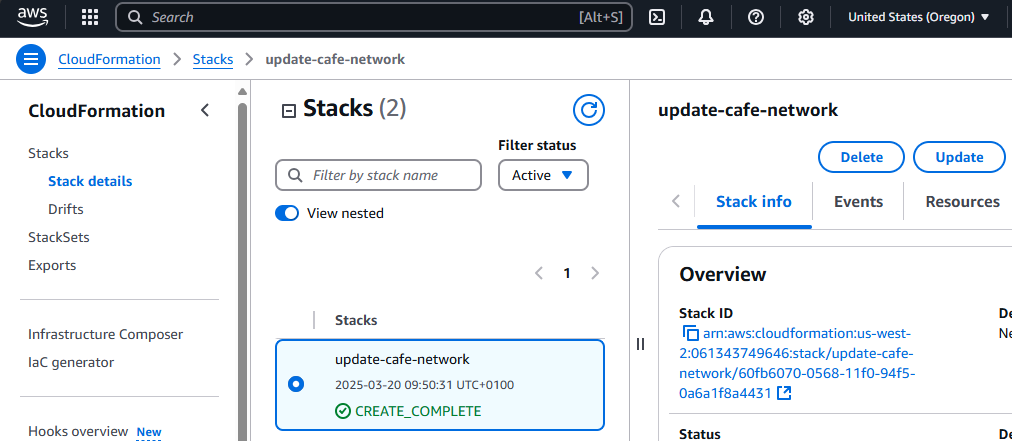Switch to the Stack info tab

[754, 201]
